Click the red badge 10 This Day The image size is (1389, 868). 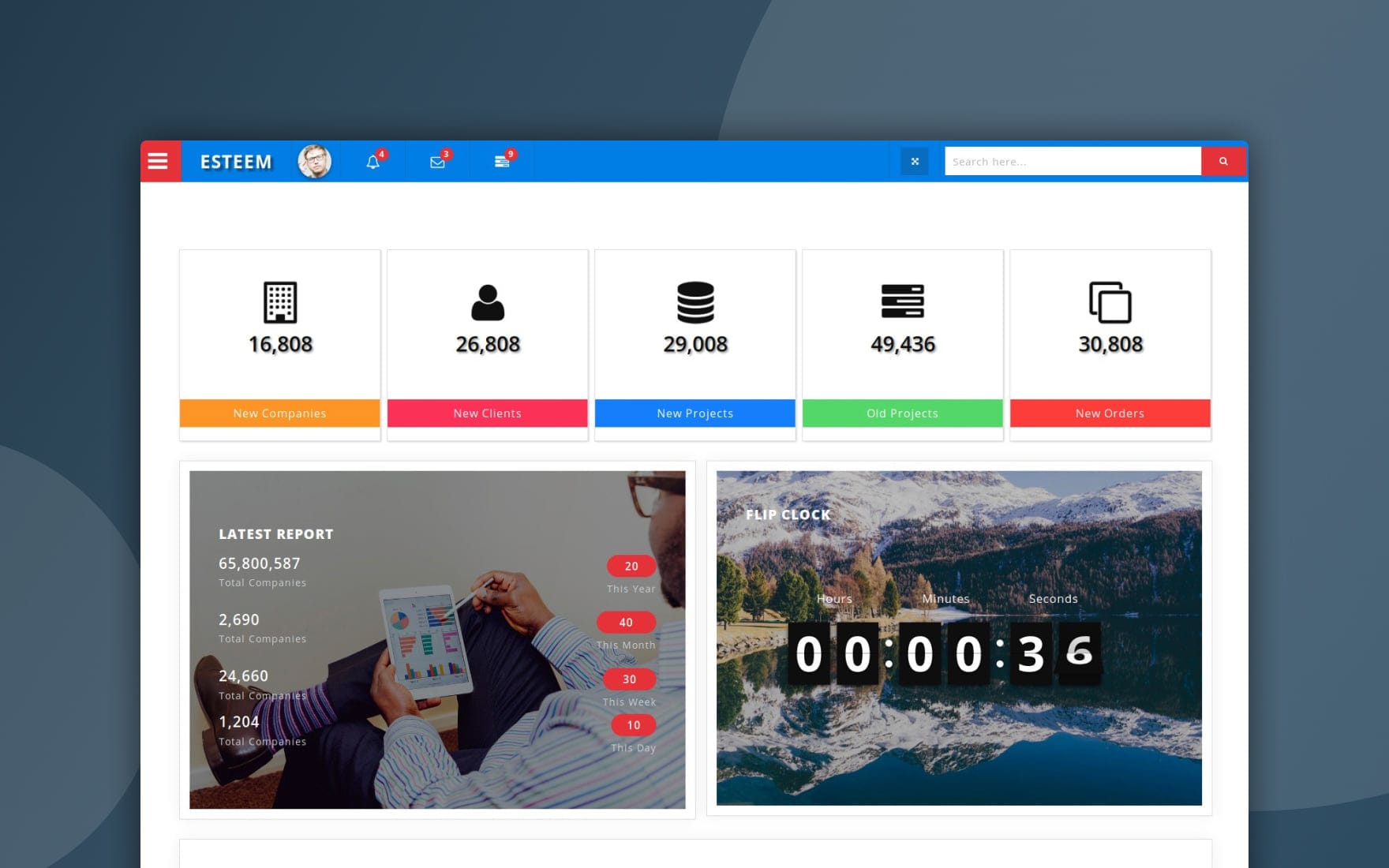click(634, 724)
